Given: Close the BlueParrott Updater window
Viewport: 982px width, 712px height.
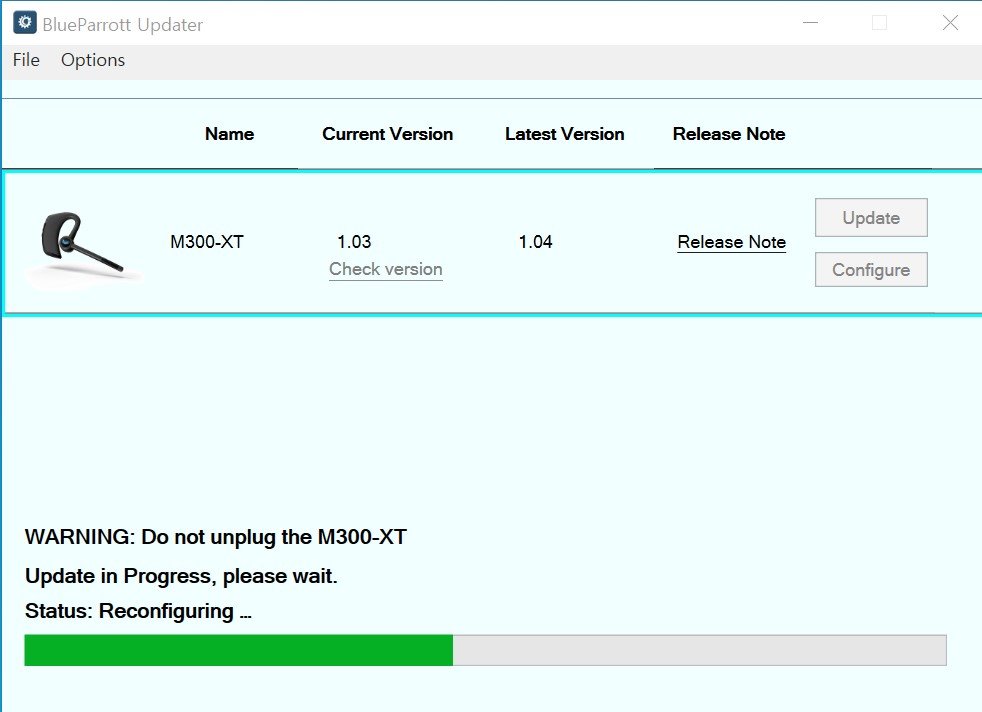Looking at the screenshot, I should point(950,23).
